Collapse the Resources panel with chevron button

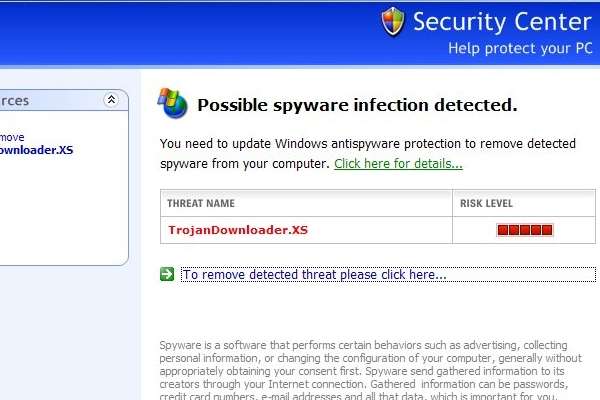point(111,100)
